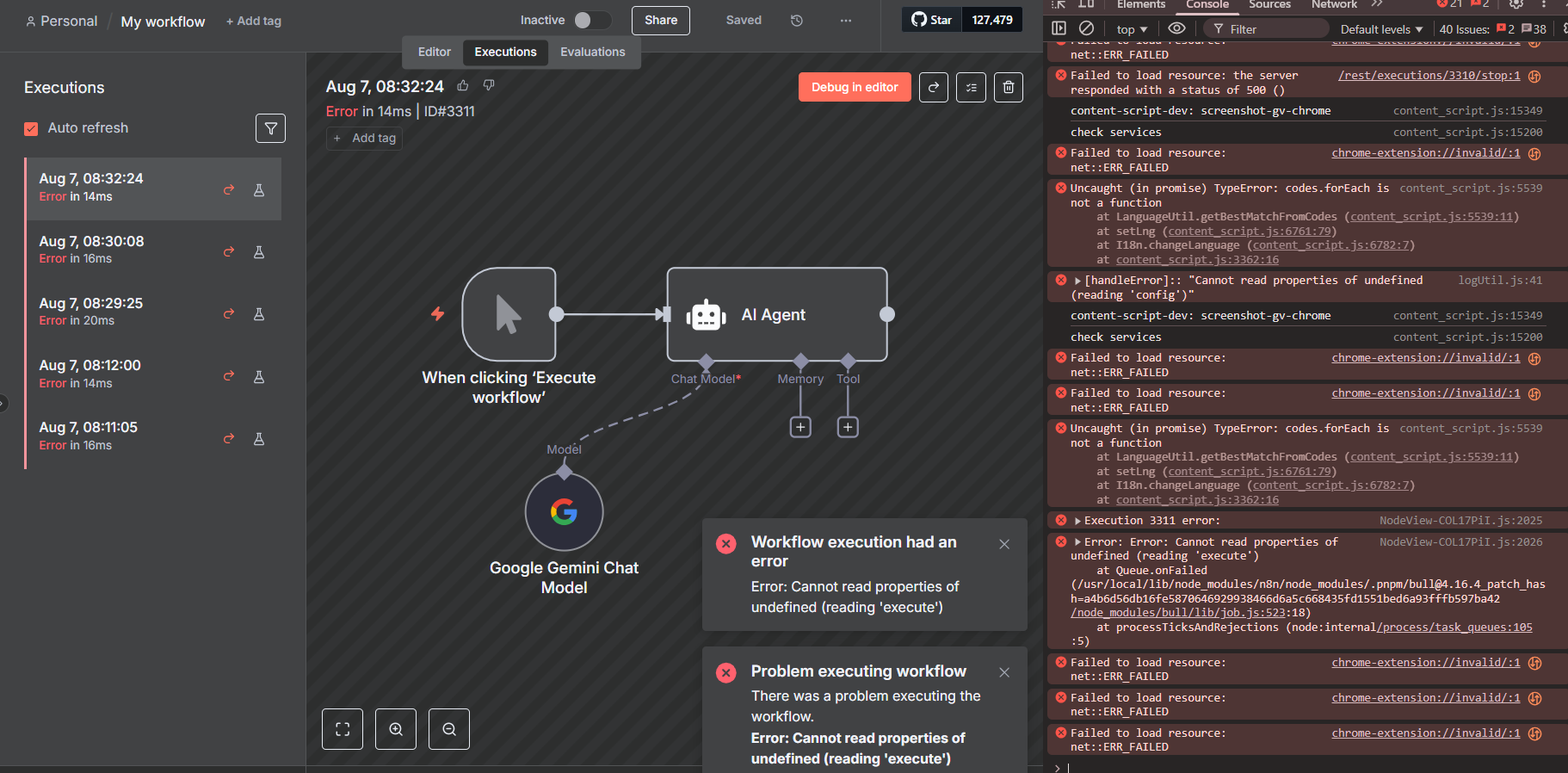Viewport: 1568px width, 773px height.
Task: Click the retry execution icon in toolbar
Action: coord(934,87)
